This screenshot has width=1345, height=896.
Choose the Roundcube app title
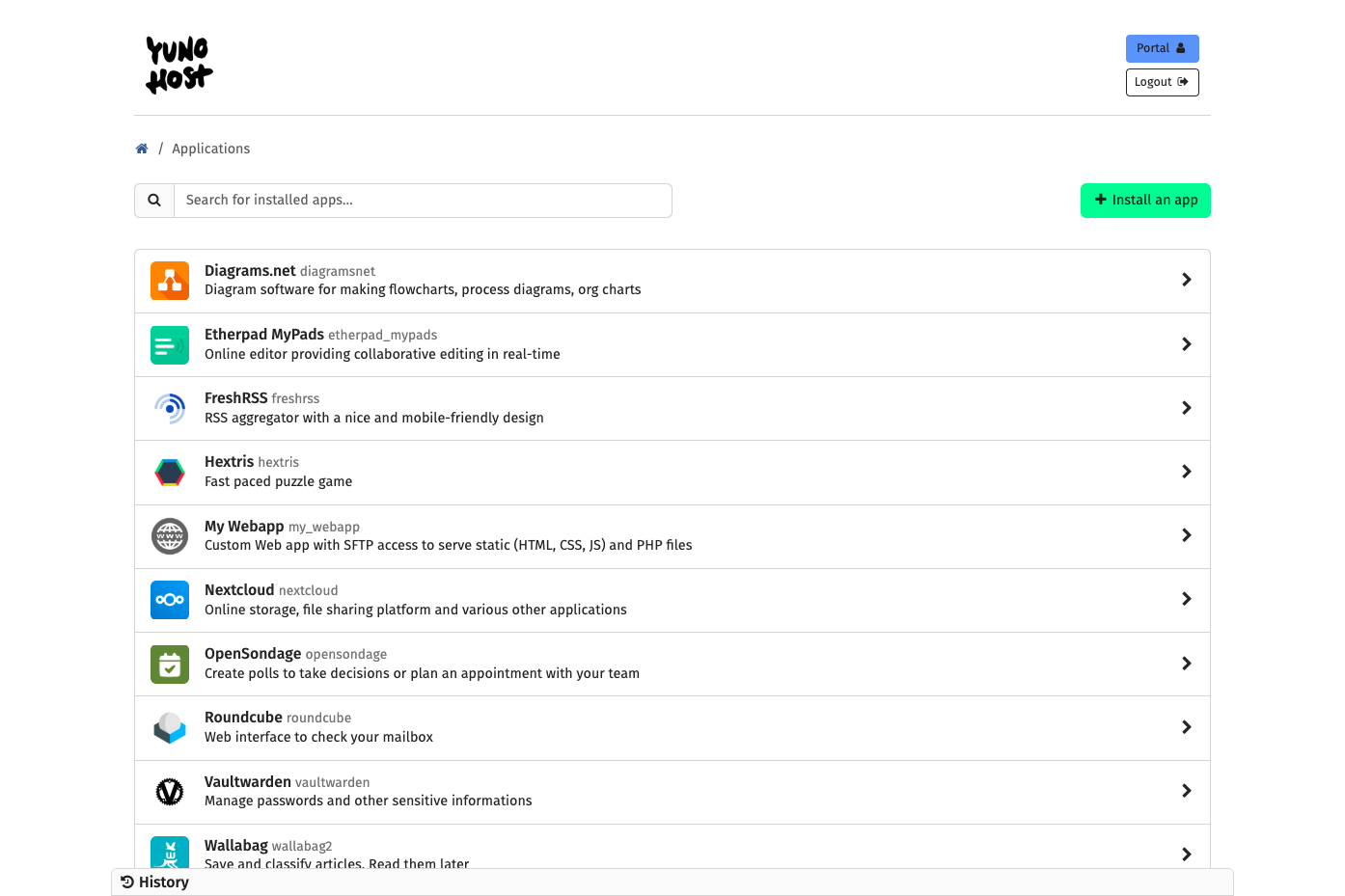243,718
